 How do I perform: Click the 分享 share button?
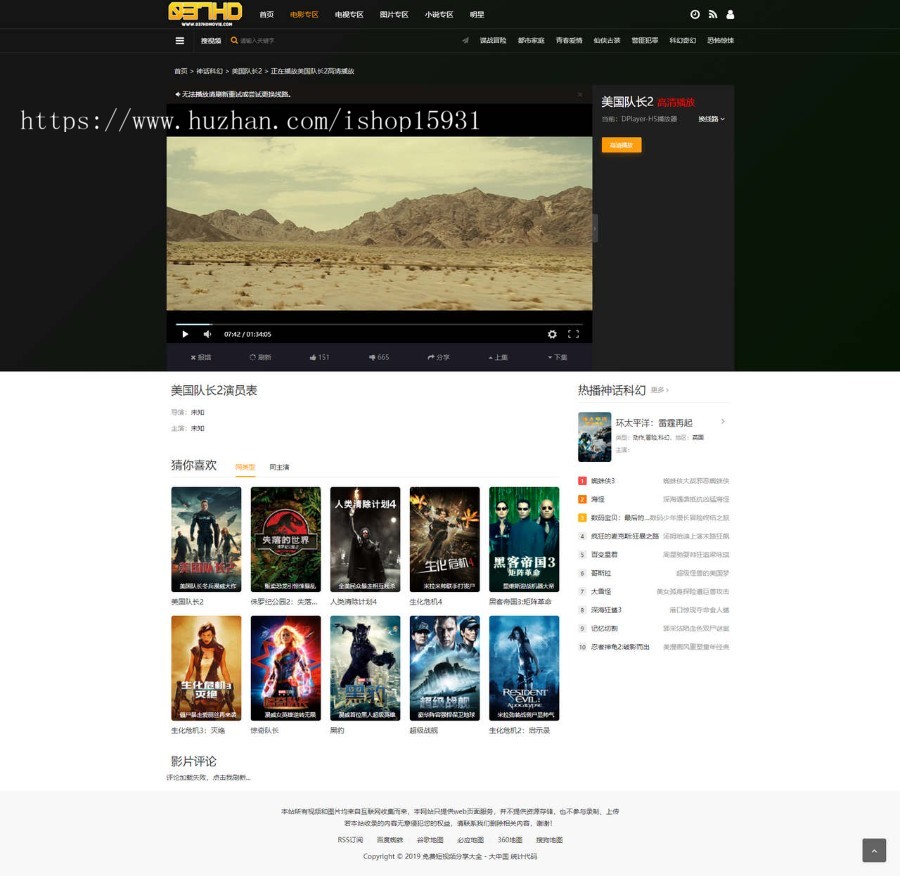(x=439, y=357)
